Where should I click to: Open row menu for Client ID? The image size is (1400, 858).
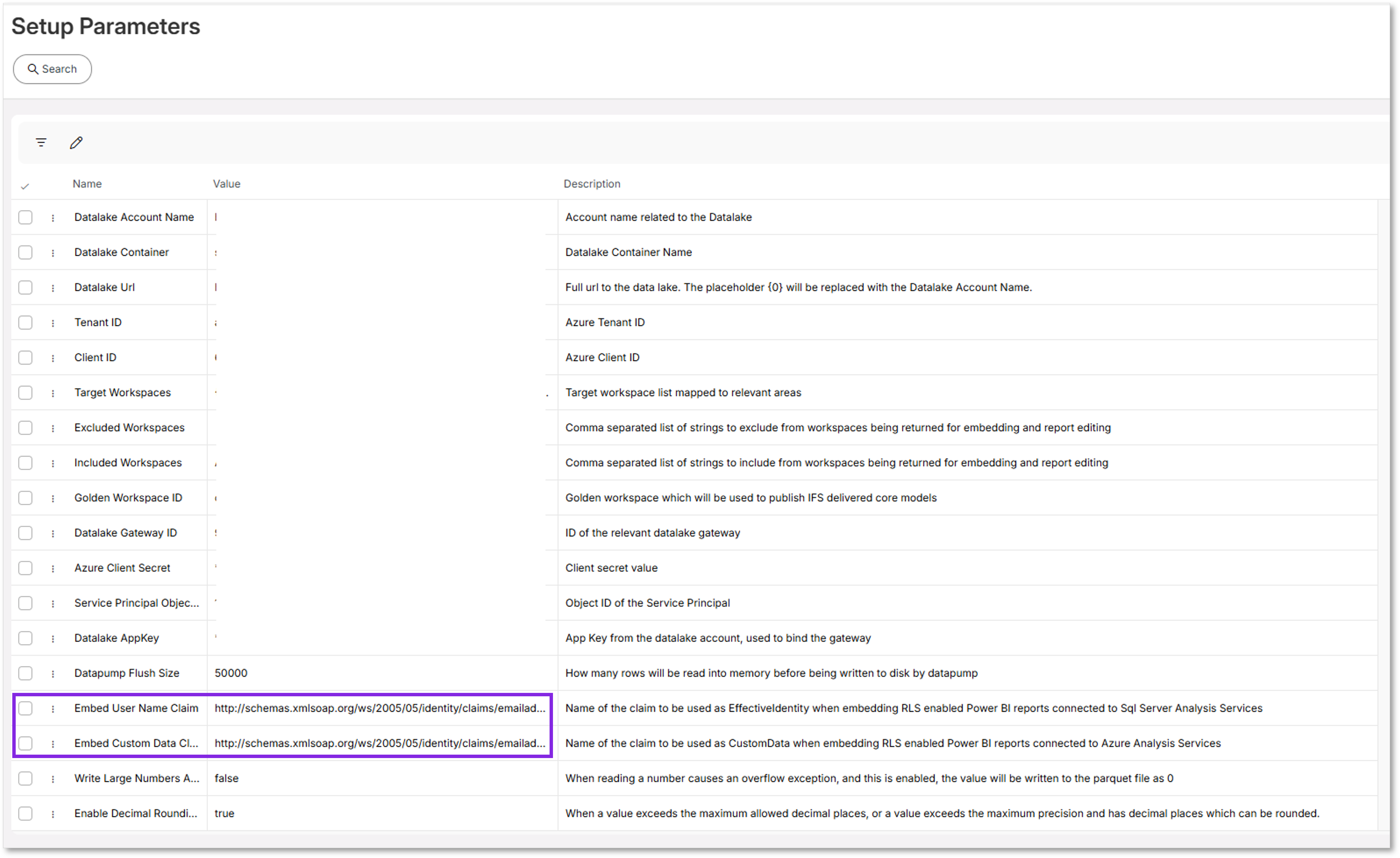(x=53, y=358)
